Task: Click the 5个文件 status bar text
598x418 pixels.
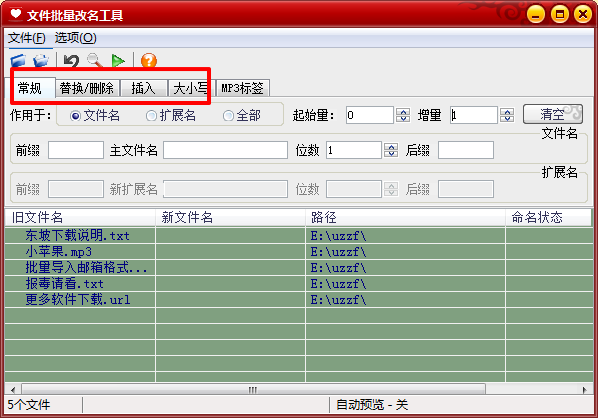Action: tap(29, 405)
